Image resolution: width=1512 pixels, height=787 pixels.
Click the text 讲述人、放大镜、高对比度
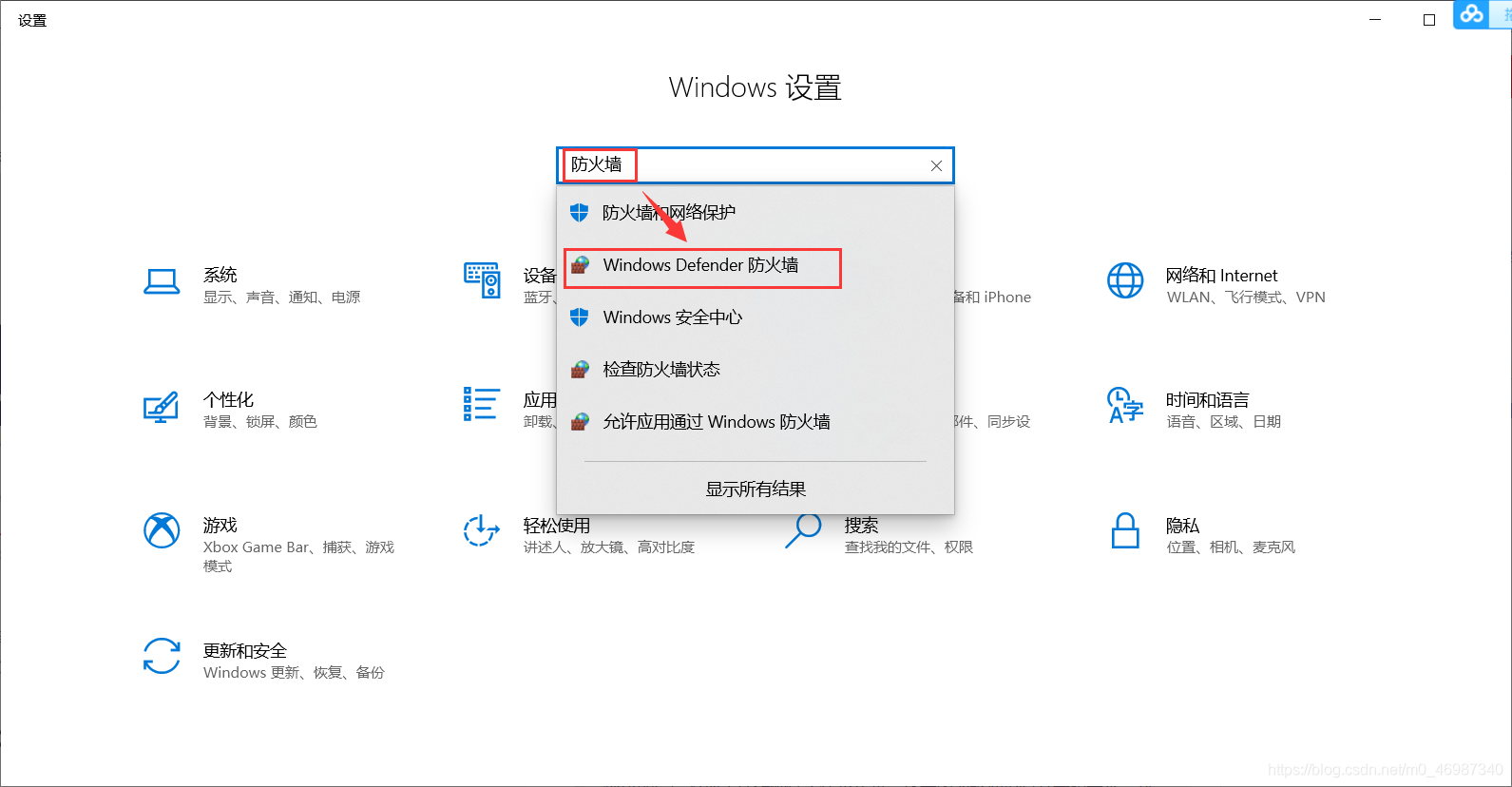click(x=608, y=547)
